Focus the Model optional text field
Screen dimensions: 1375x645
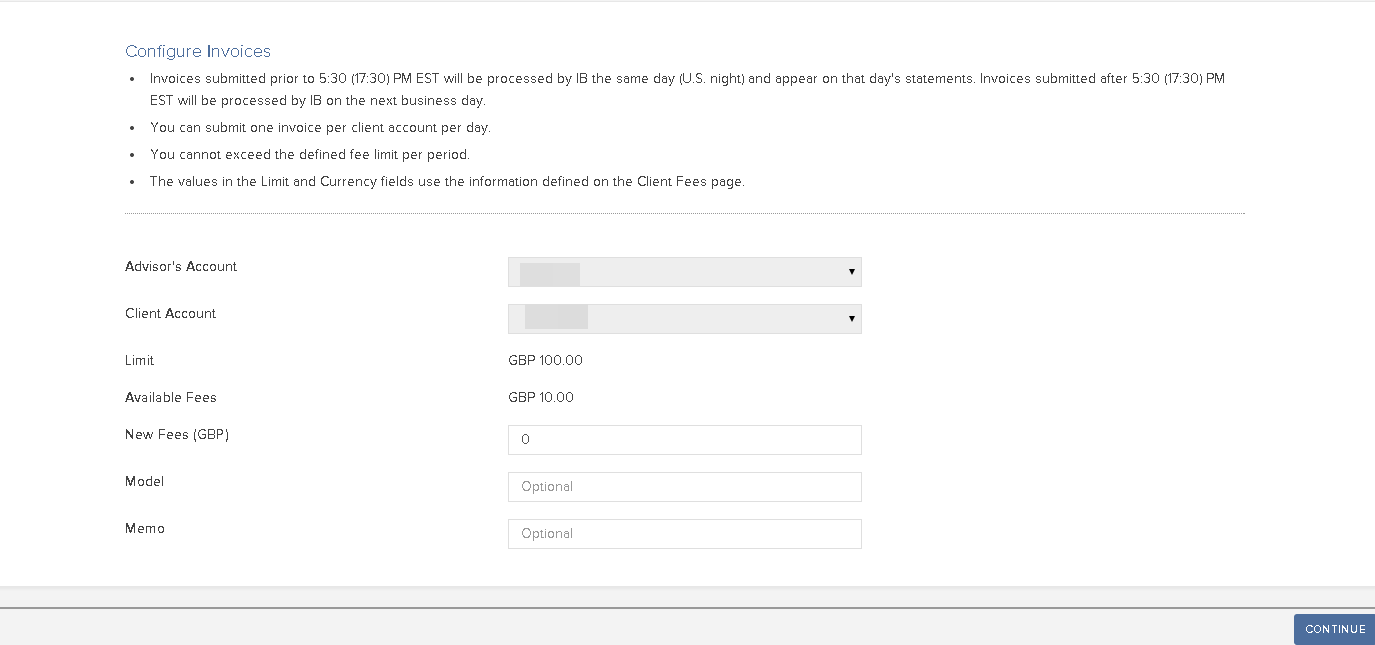tap(684, 487)
